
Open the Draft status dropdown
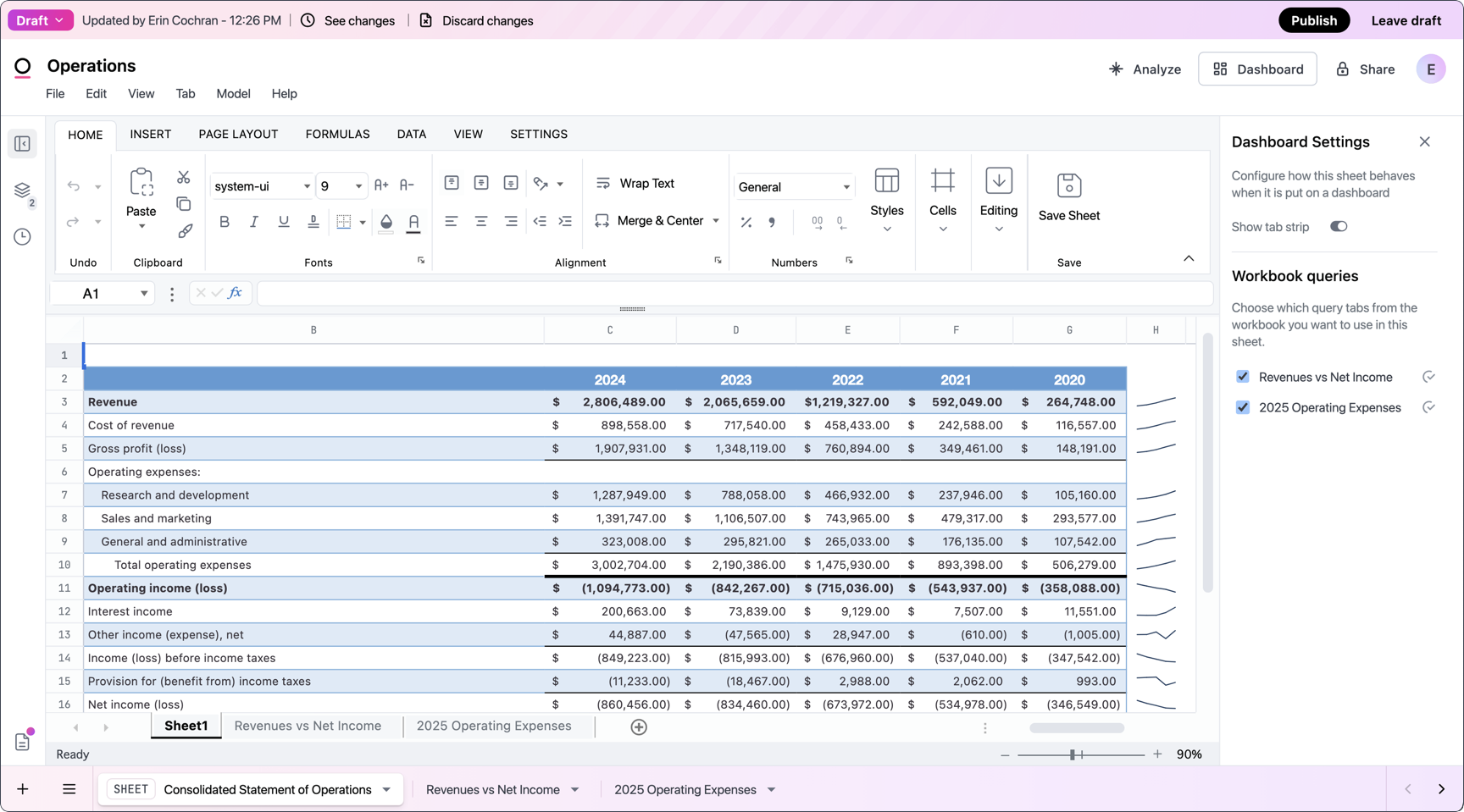pos(40,20)
